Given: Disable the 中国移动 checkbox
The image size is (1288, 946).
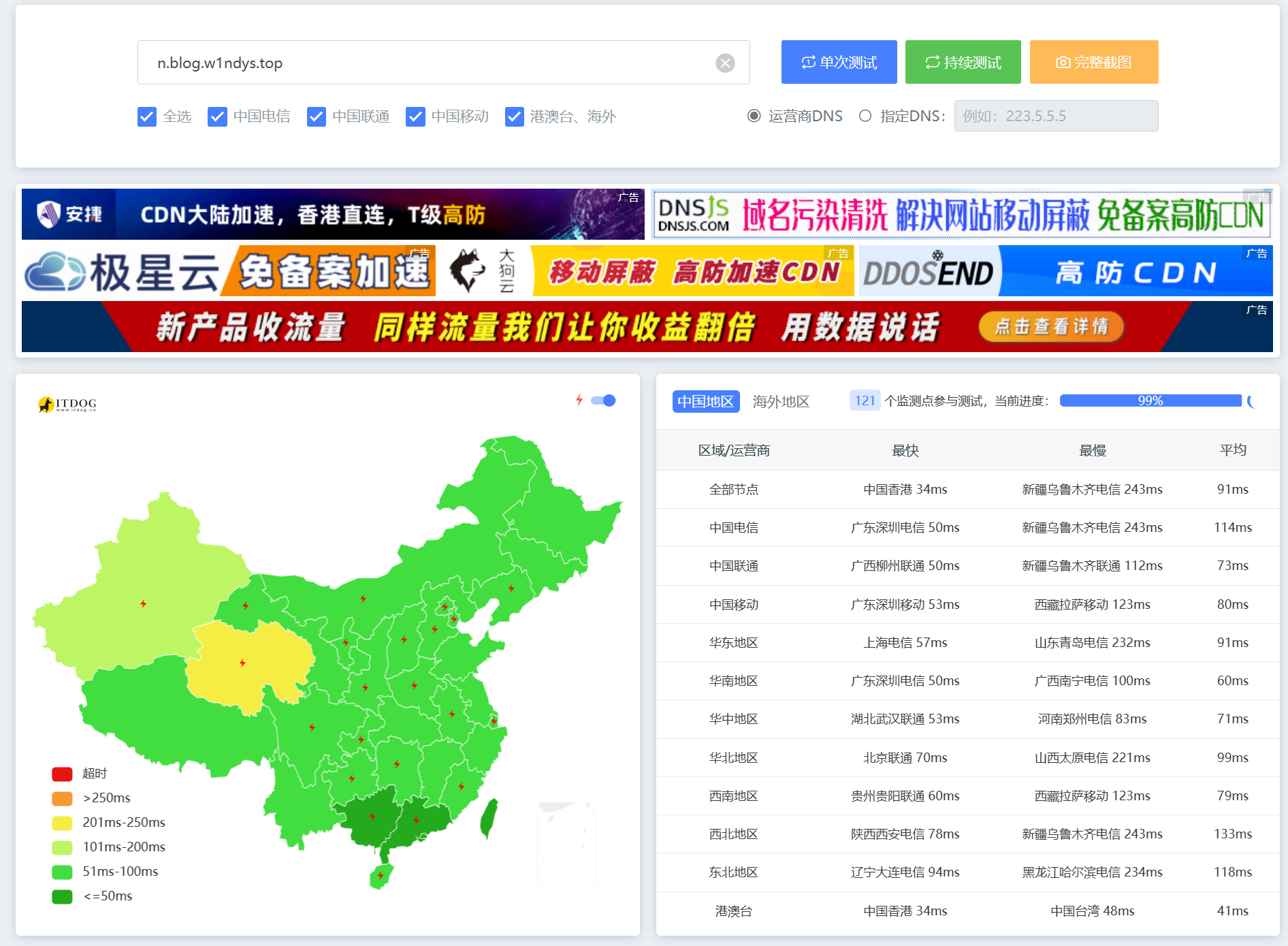Looking at the screenshot, I should (416, 116).
